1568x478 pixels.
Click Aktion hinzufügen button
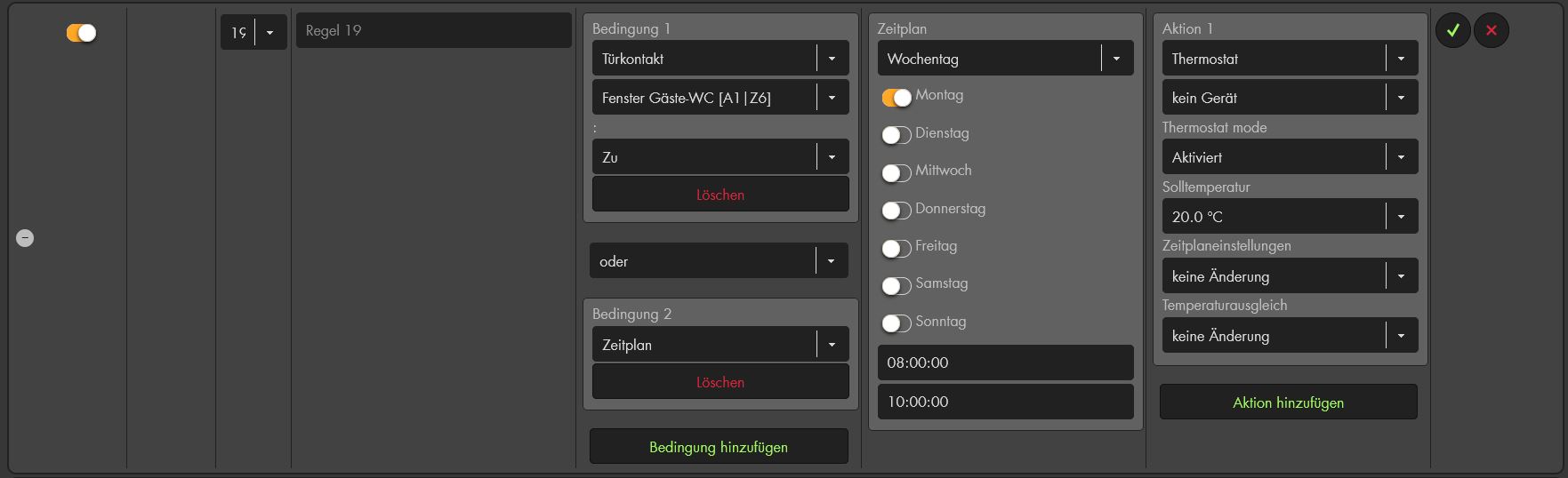coord(1288,402)
